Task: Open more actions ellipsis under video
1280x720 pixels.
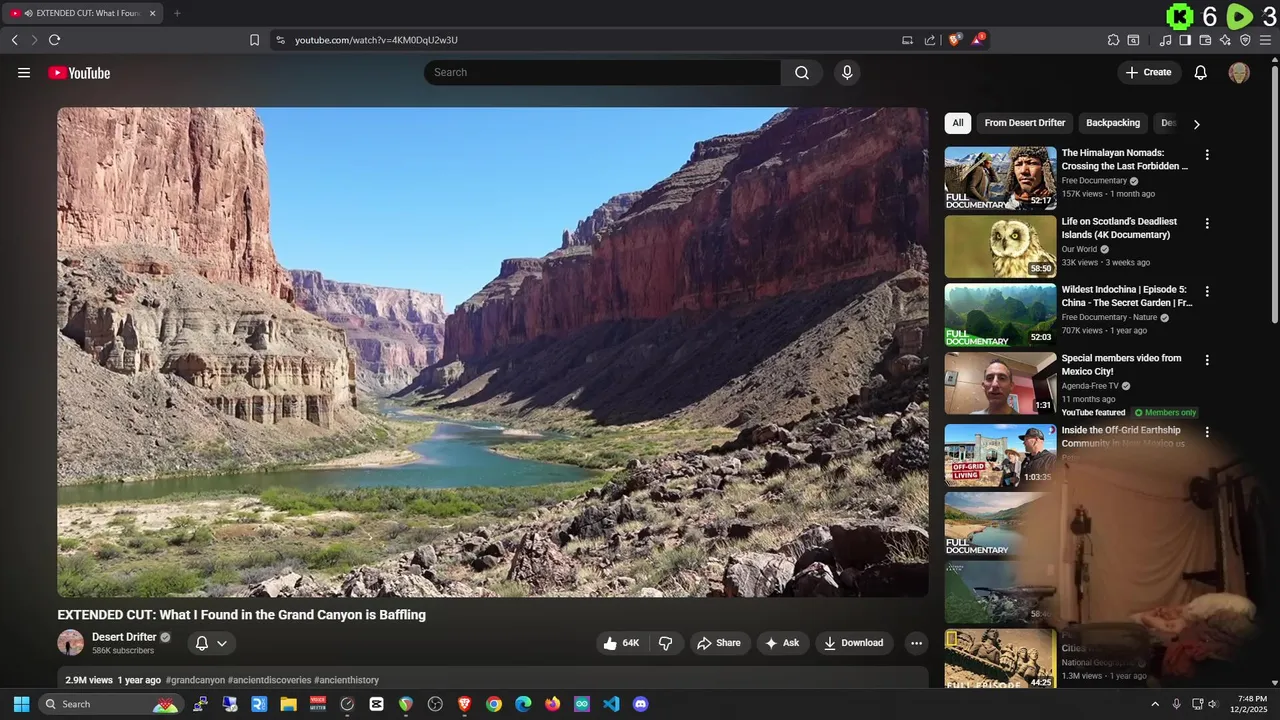Action: 916,643
